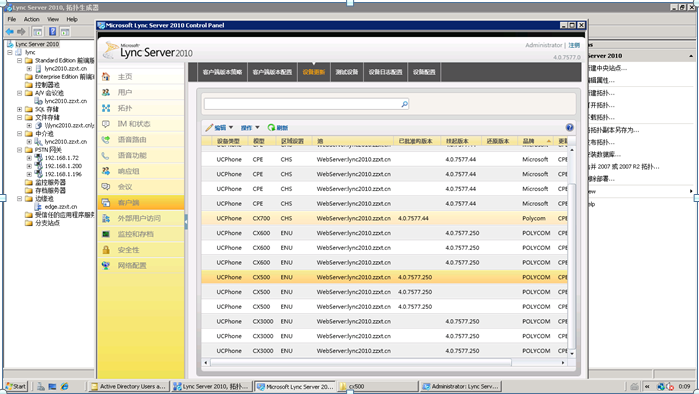The image size is (699, 394).
Task: Open the Action menu in Topology Builder
Action: [31, 19]
